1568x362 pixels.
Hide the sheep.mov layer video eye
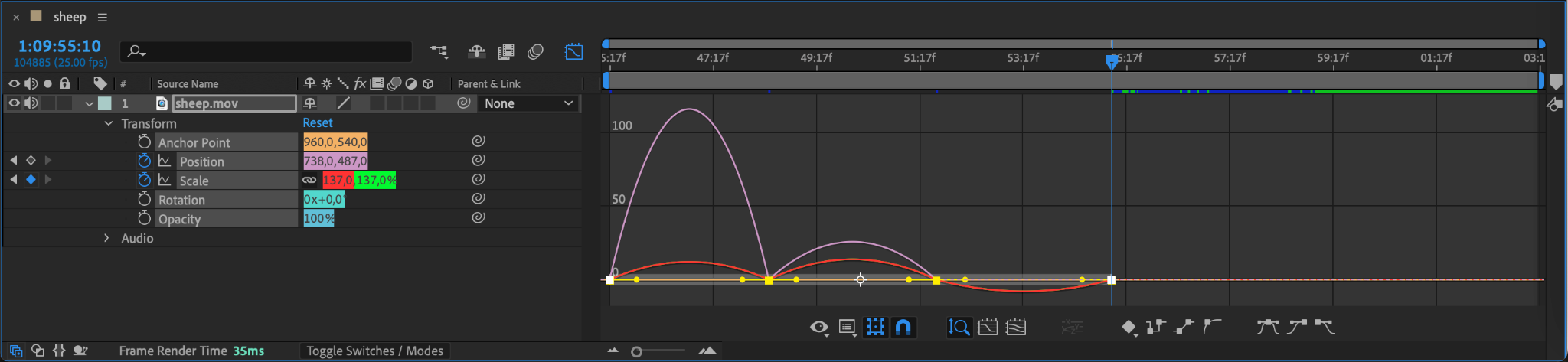click(14, 103)
